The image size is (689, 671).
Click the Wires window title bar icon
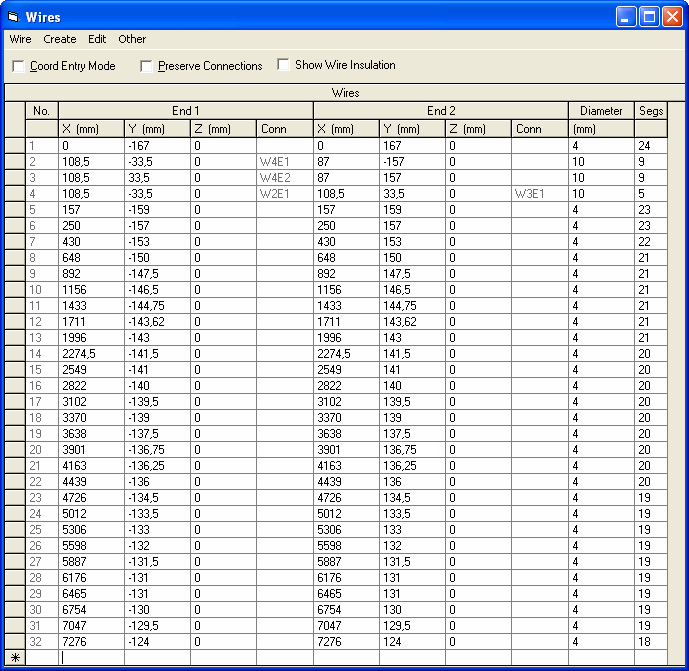pyautogui.click(x=13, y=17)
